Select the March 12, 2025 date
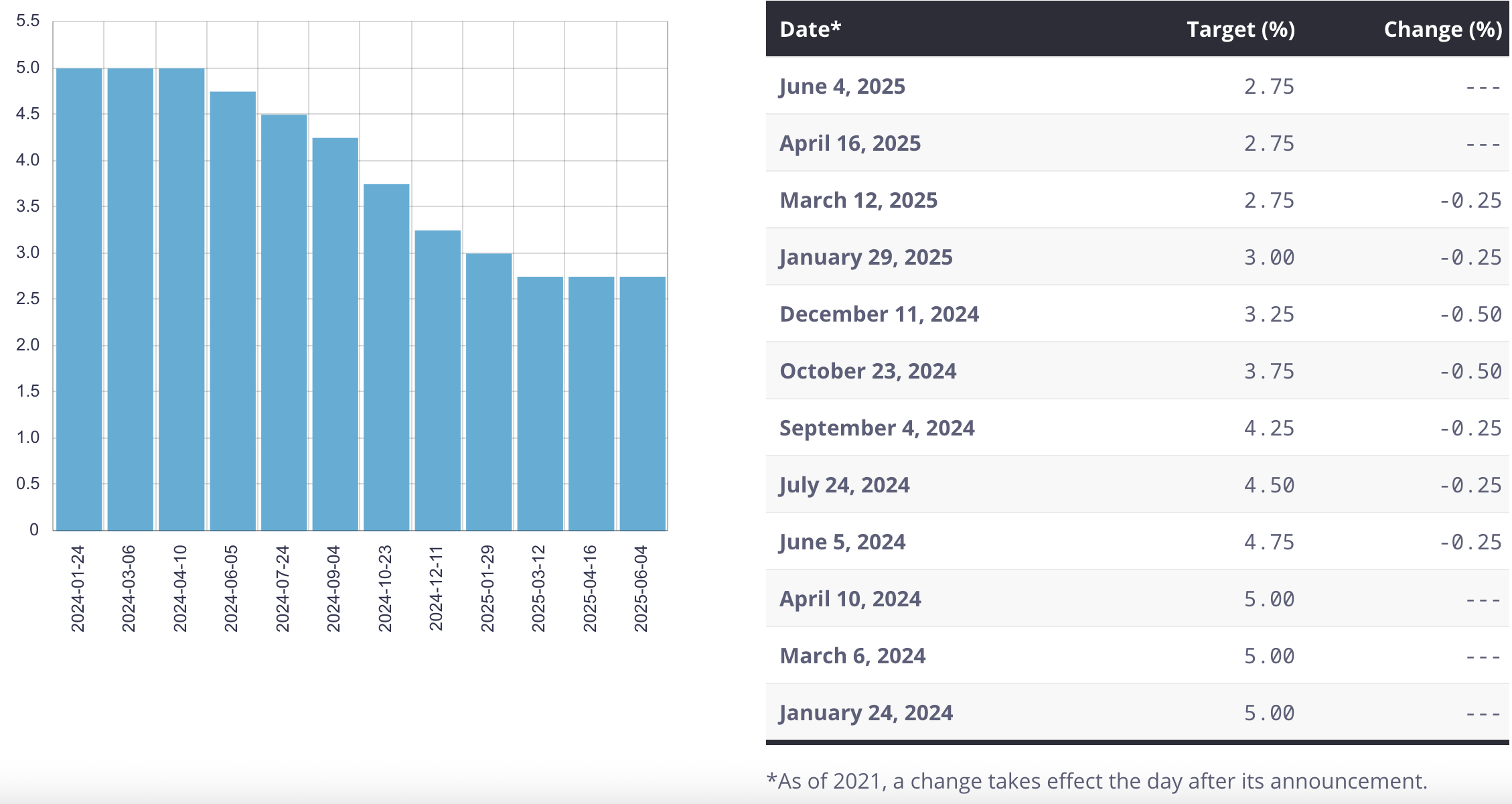The width and height of the screenshot is (1512, 804). (858, 200)
